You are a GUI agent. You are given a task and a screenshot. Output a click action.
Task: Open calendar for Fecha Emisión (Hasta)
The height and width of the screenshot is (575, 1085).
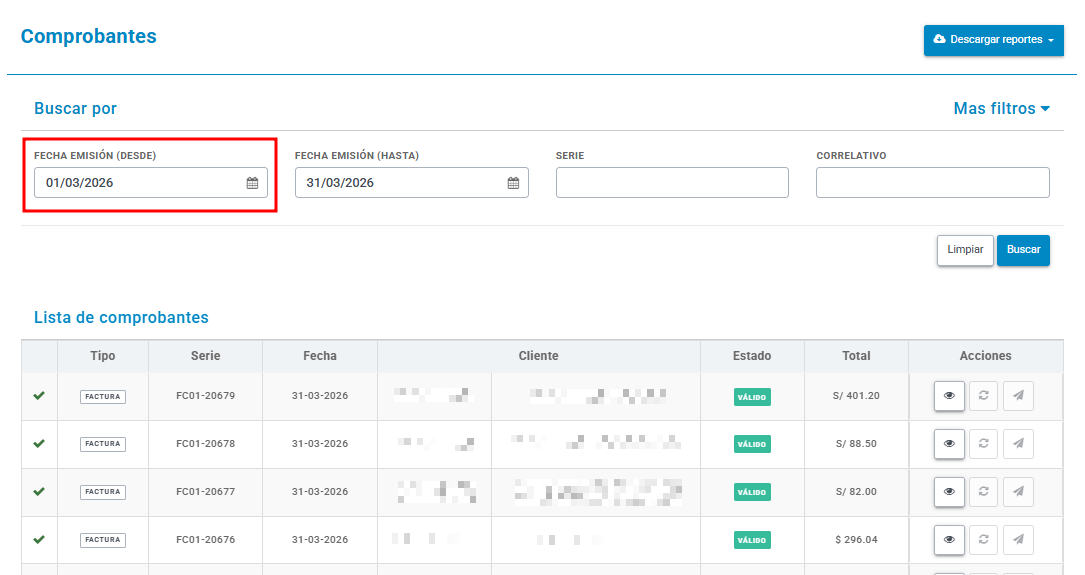(513, 183)
